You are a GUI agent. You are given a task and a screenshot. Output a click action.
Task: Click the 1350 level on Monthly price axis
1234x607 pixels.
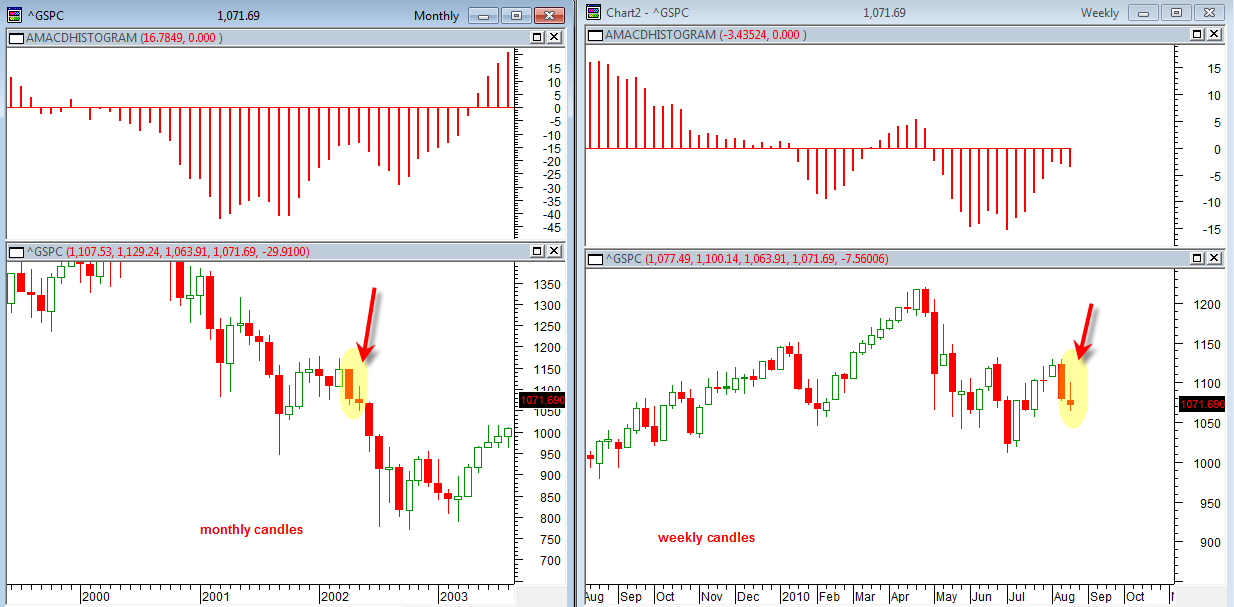tap(548, 285)
